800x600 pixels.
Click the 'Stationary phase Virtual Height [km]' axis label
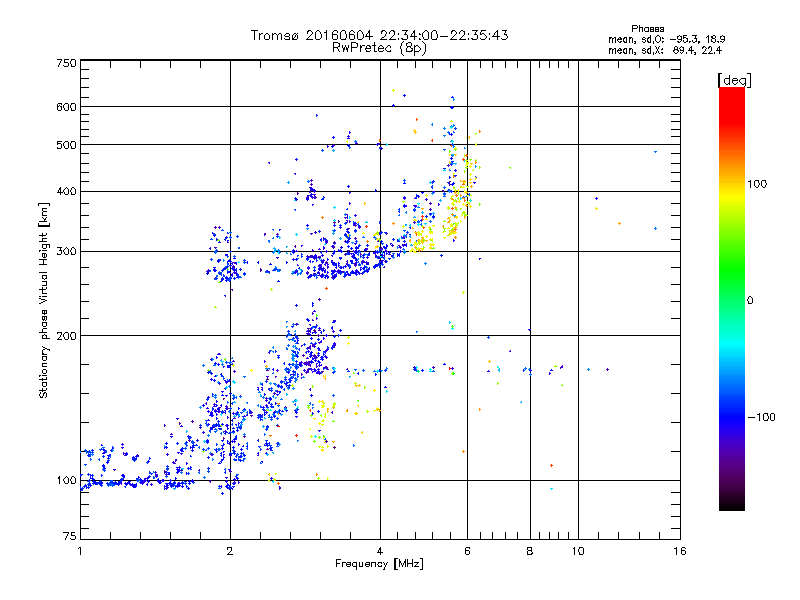click(x=44, y=300)
